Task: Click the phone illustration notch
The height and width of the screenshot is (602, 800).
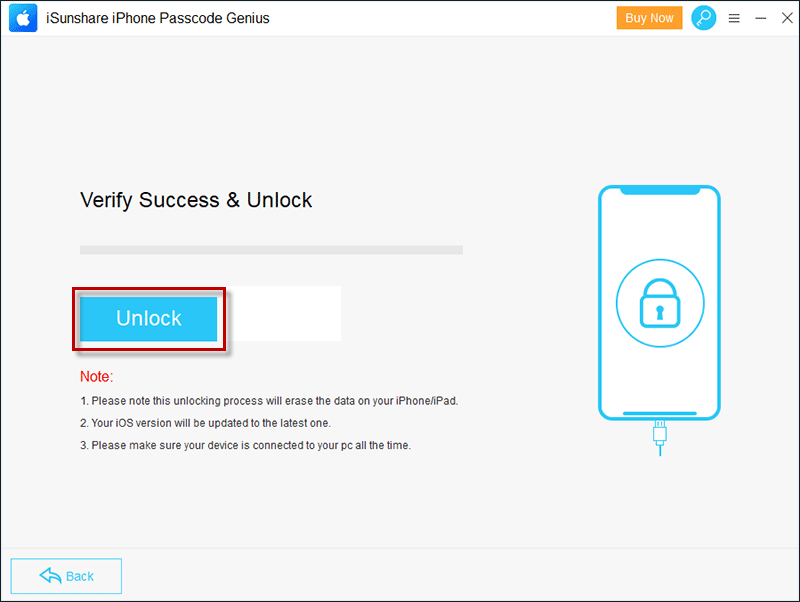Action: pyautogui.click(x=660, y=190)
